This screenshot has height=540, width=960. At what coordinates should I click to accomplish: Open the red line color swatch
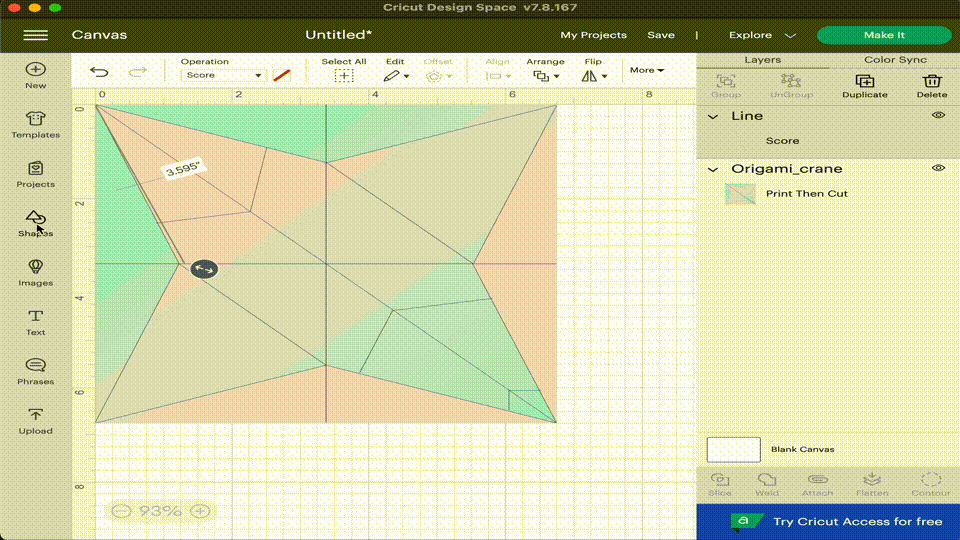click(282, 75)
